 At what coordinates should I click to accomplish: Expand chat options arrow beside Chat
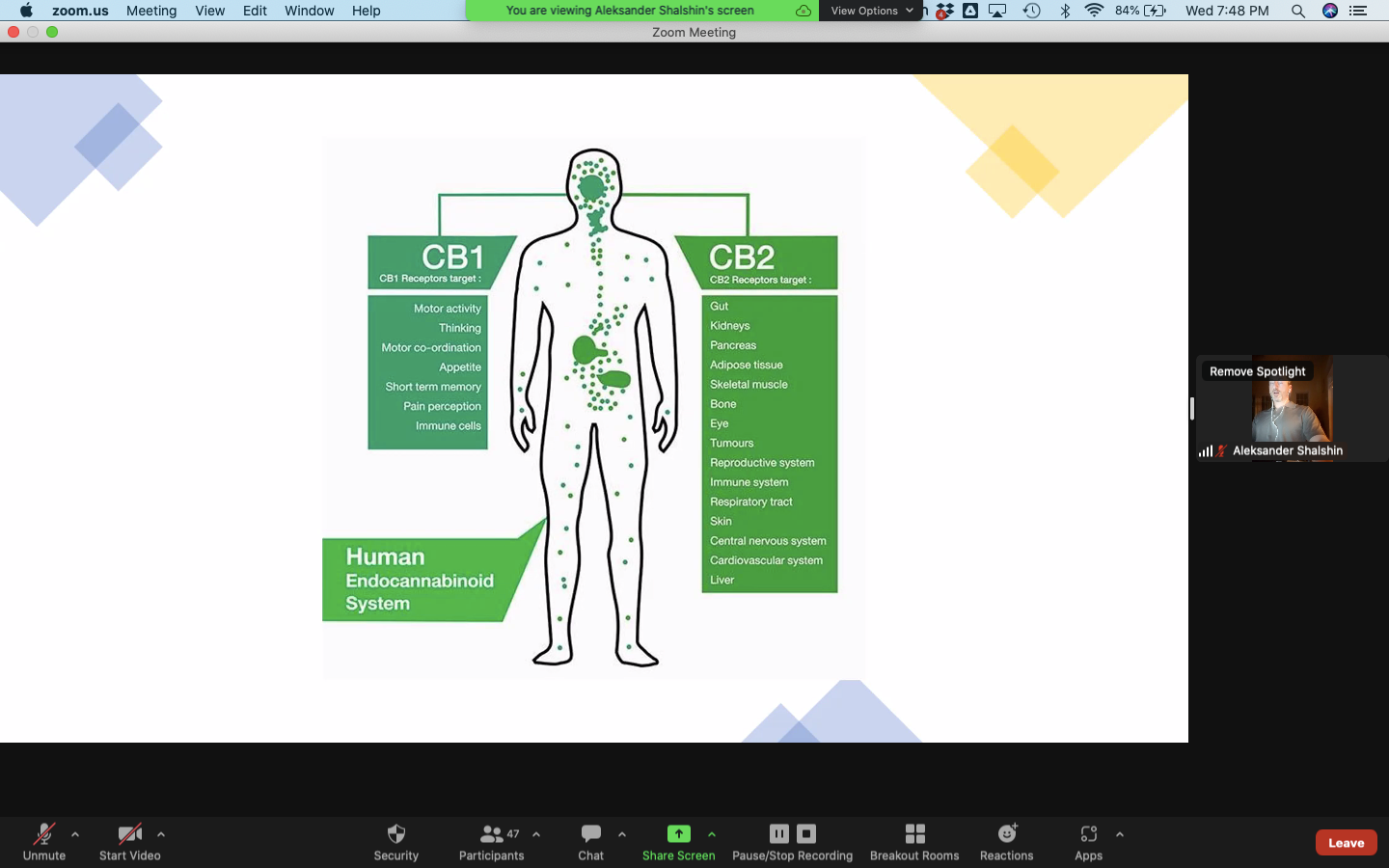(622, 834)
